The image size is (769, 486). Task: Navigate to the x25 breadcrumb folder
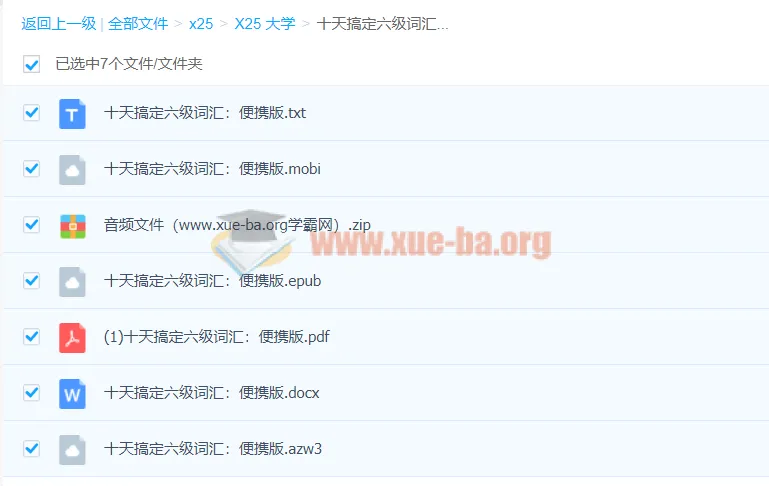pos(201,24)
